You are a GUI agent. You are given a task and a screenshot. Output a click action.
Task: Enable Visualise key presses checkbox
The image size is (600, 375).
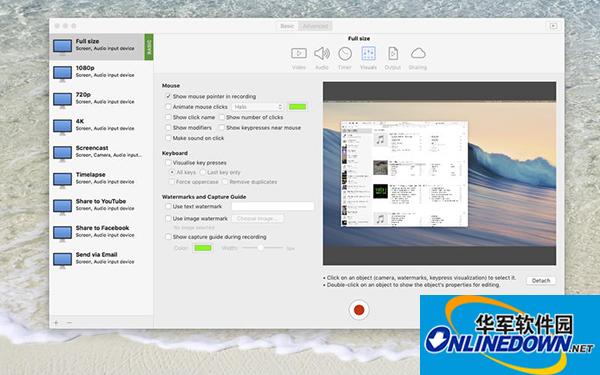[168, 163]
